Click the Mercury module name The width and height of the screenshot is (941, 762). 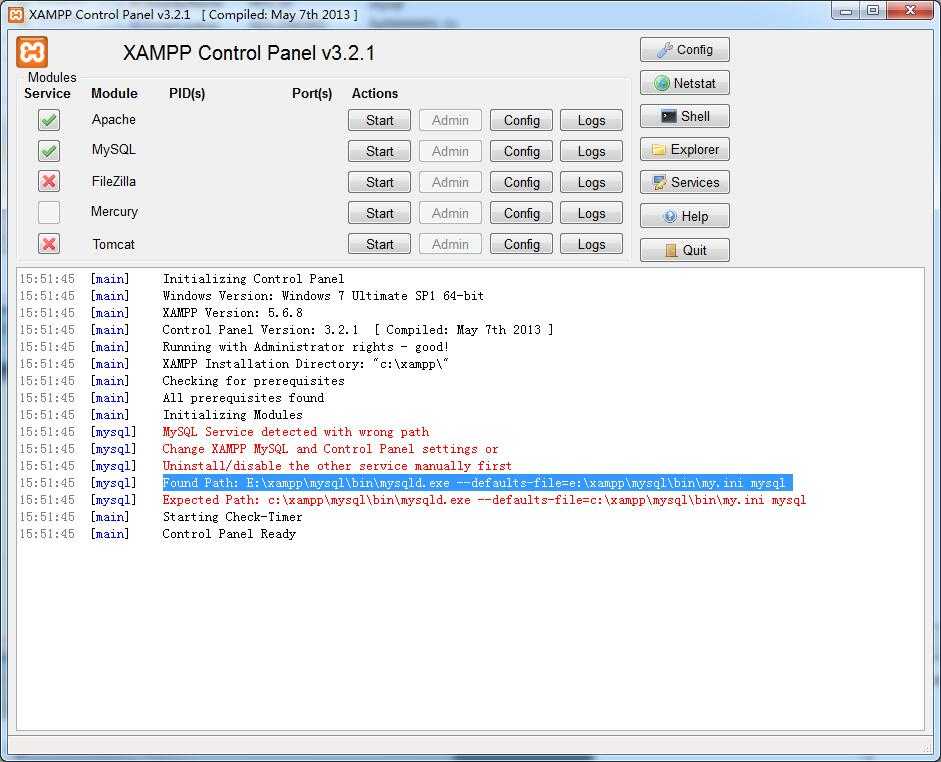click(114, 211)
